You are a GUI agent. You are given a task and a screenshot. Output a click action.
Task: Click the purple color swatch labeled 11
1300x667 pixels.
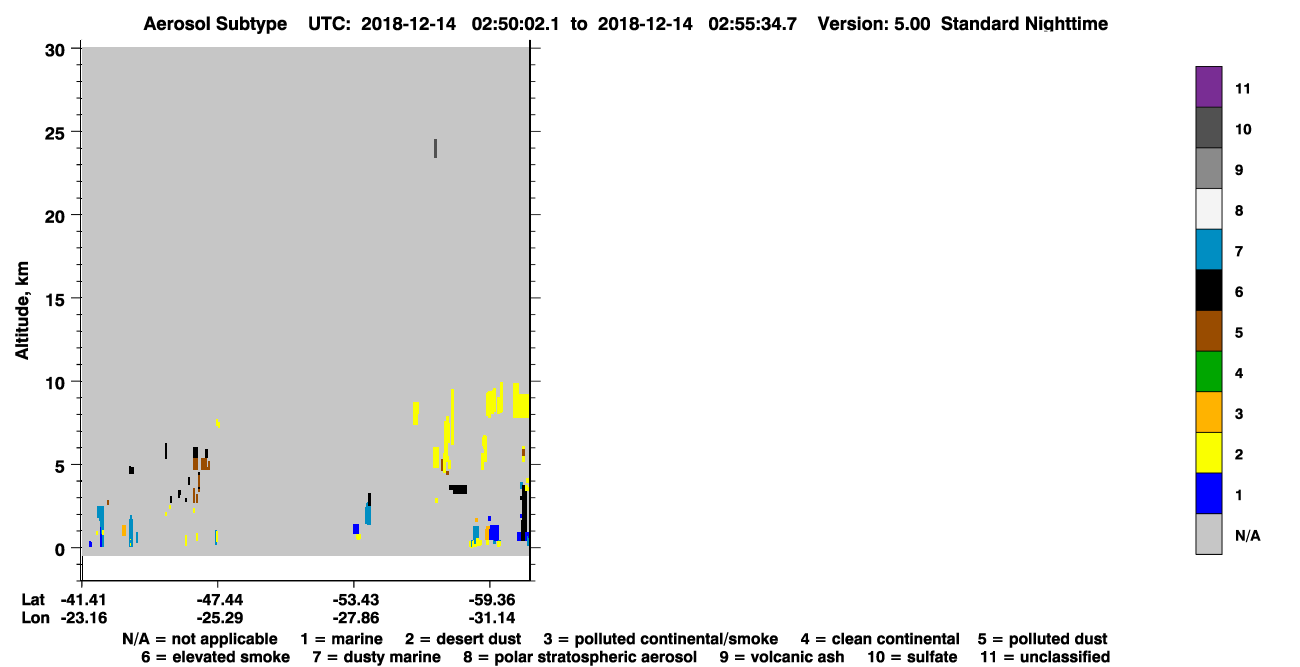click(1209, 87)
